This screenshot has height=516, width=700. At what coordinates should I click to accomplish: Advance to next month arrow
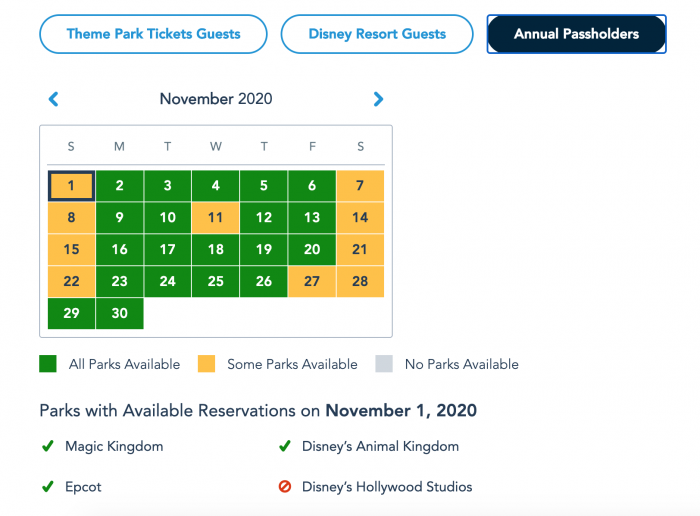pos(378,99)
